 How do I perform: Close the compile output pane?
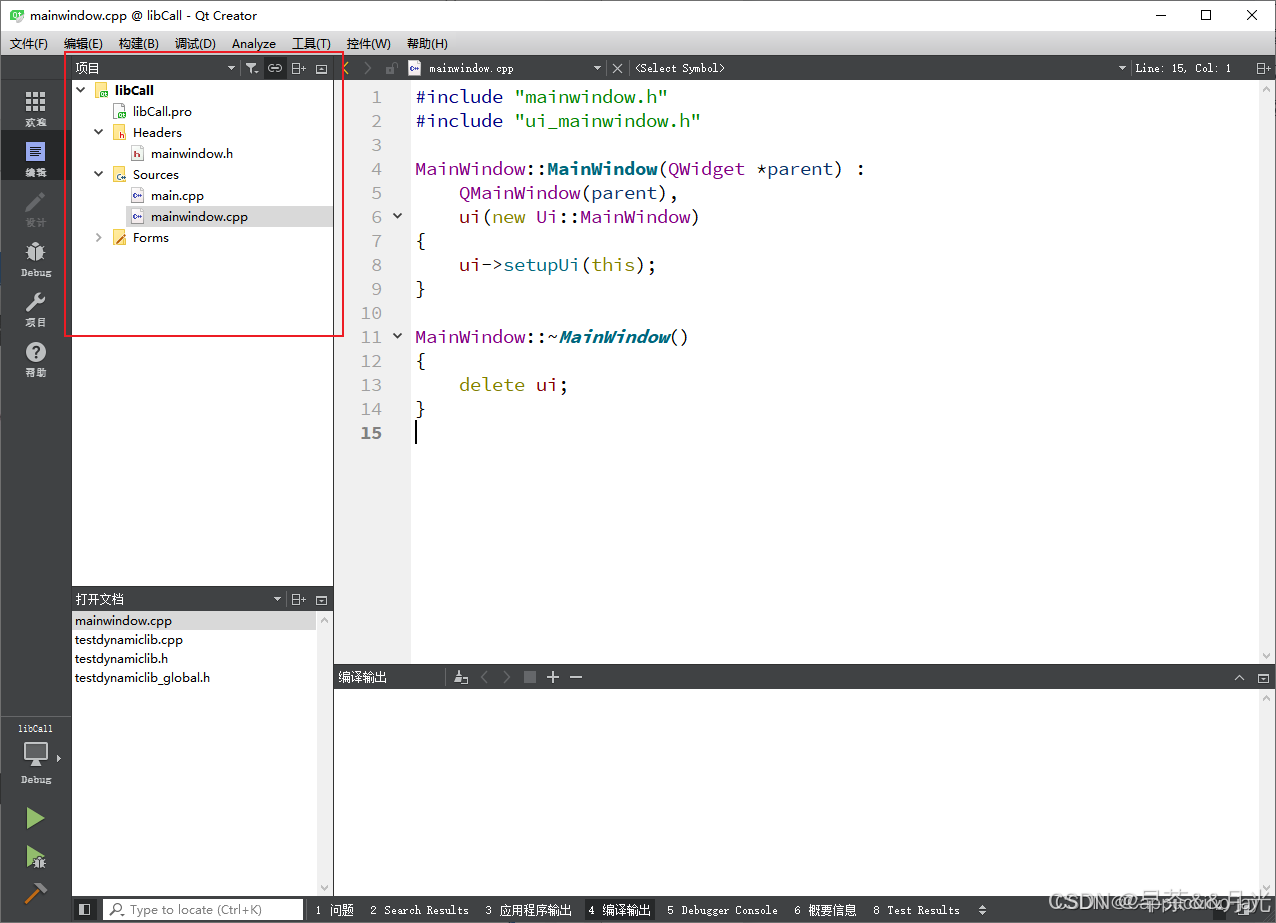(1264, 677)
